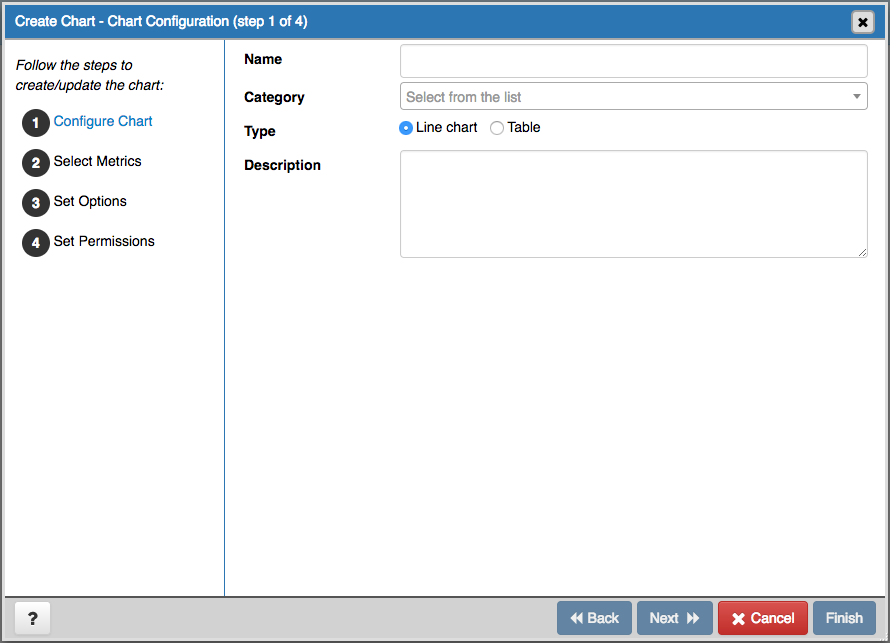Click the Type field label
The height and width of the screenshot is (643, 890).
coord(259,131)
